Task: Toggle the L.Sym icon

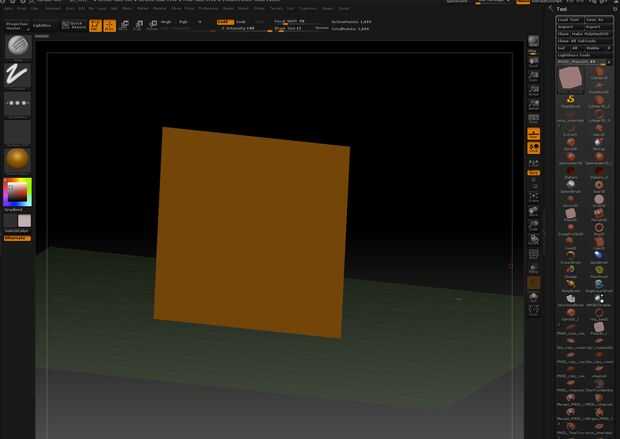Action: click(x=533, y=163)
